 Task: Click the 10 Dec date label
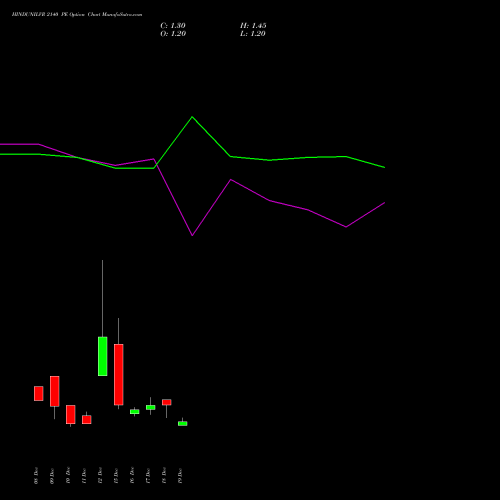pos(68,476)
